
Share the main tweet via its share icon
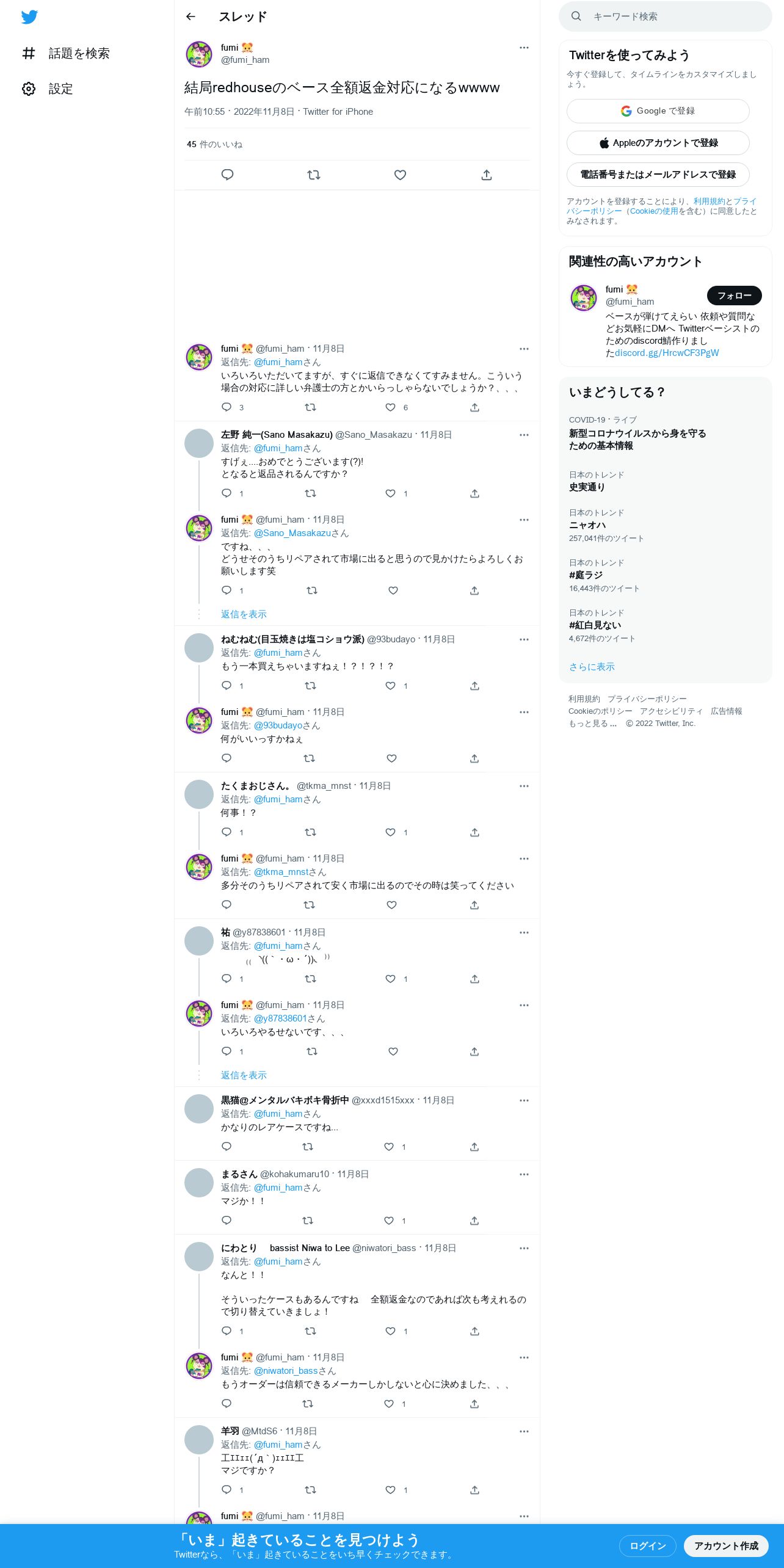[487, 175]
